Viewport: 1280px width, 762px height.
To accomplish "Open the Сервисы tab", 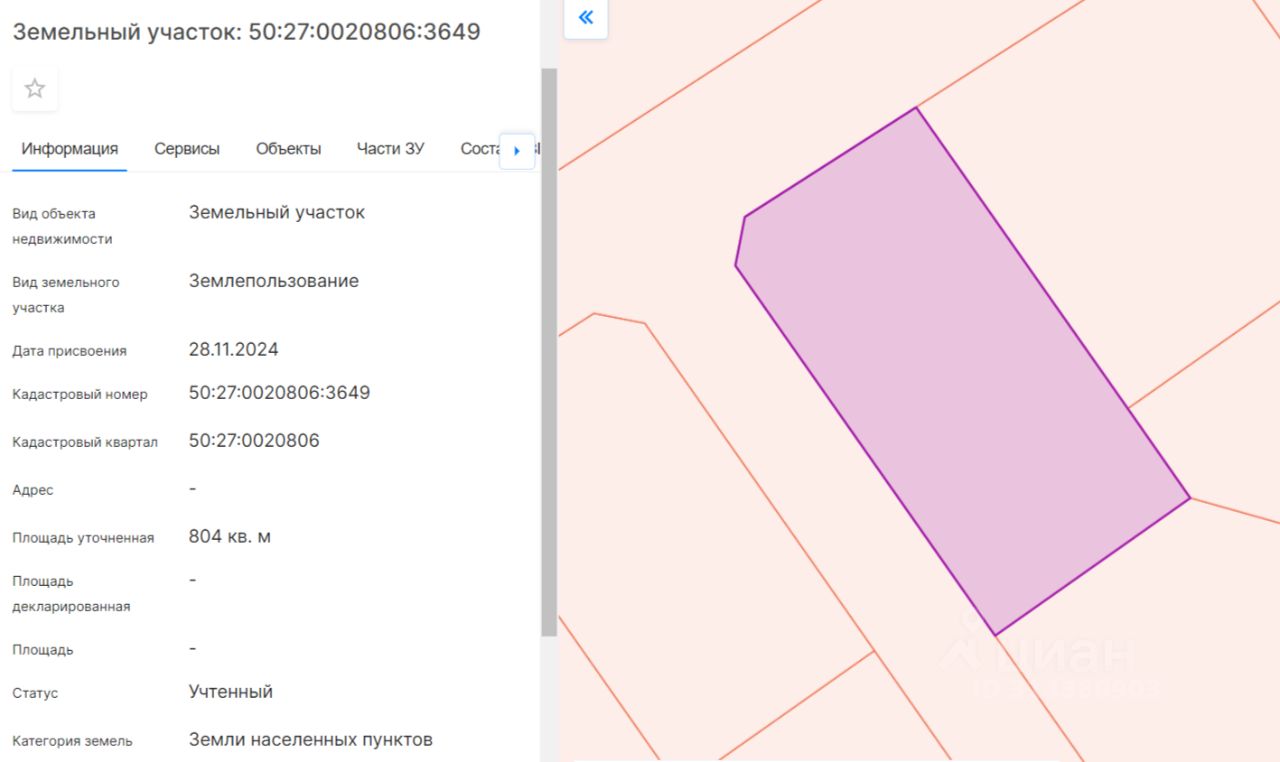I will pyautogui.click(x=187, y=149).
